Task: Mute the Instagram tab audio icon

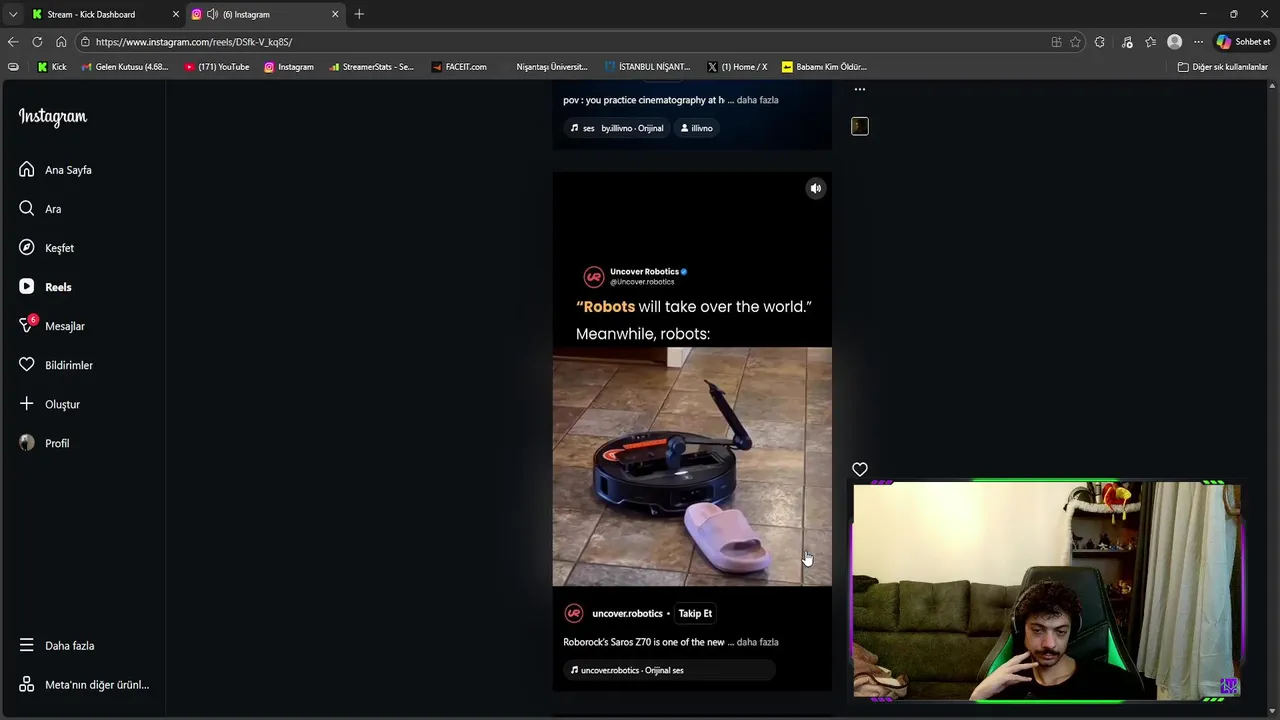Action: (212, 14)
